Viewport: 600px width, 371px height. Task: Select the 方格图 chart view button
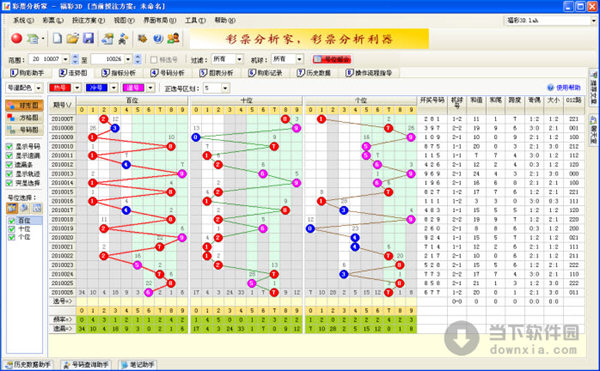[x=24, y=118]
